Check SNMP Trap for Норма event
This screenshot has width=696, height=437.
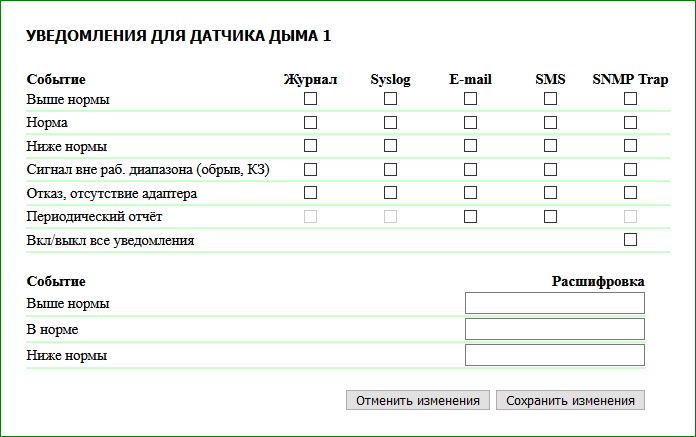coord(630,122)
